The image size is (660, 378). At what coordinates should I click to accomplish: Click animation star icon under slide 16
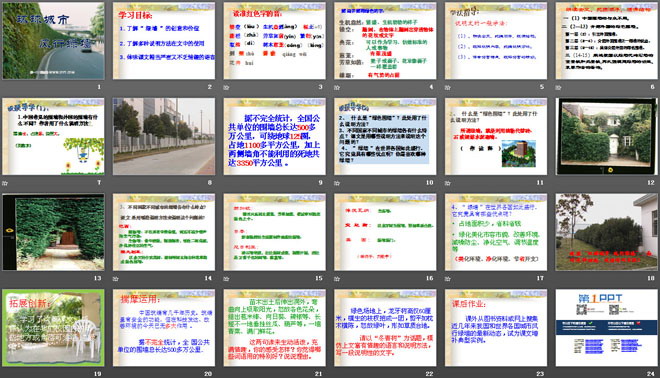click(337, 279)
